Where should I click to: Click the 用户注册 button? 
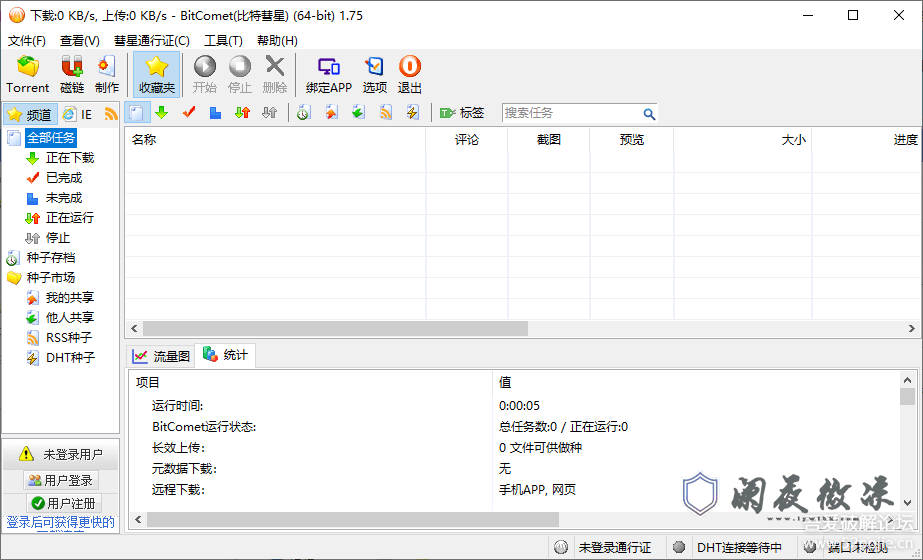61,503
